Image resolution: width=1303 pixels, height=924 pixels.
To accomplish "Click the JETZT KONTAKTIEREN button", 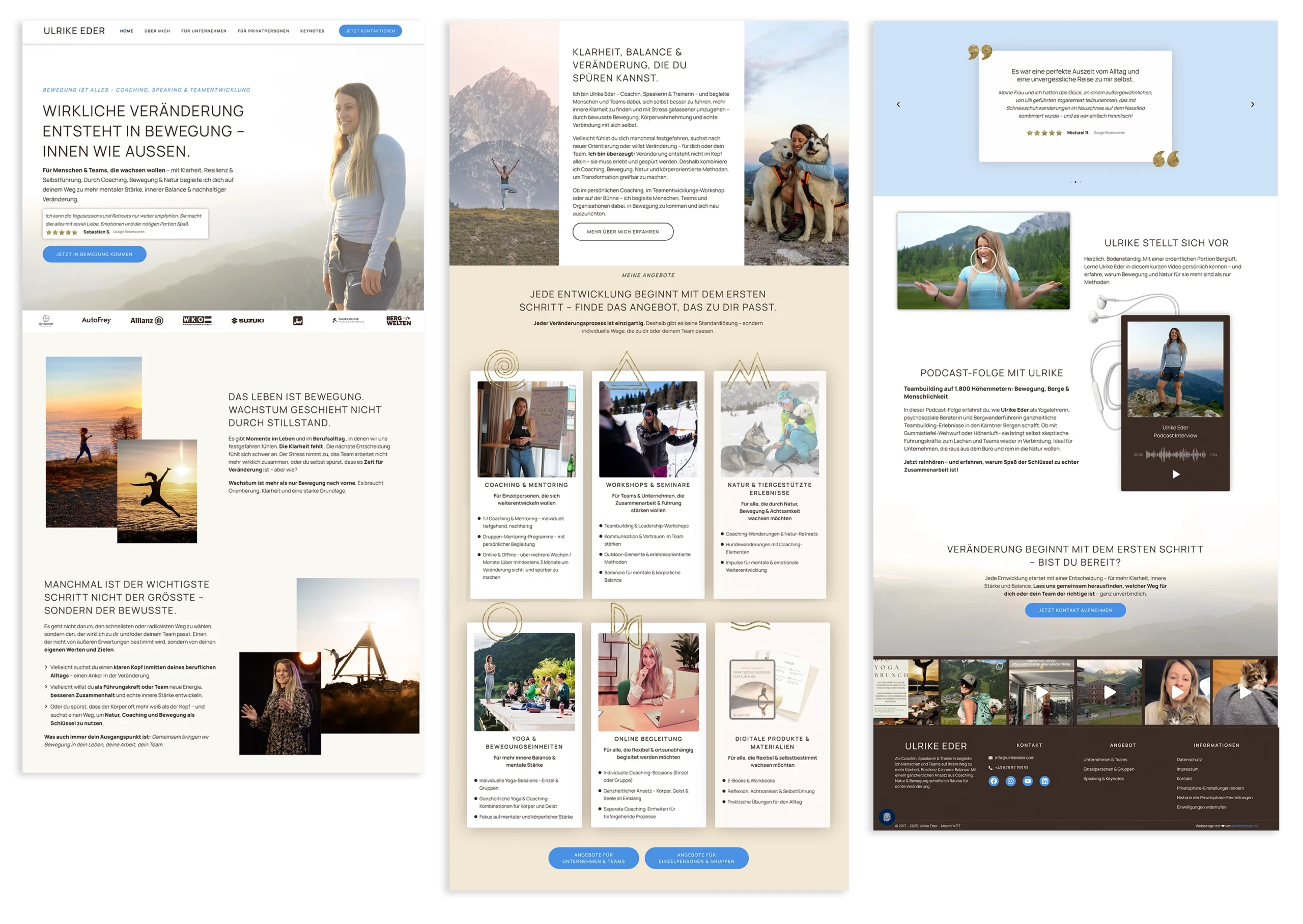I will 370,31.
